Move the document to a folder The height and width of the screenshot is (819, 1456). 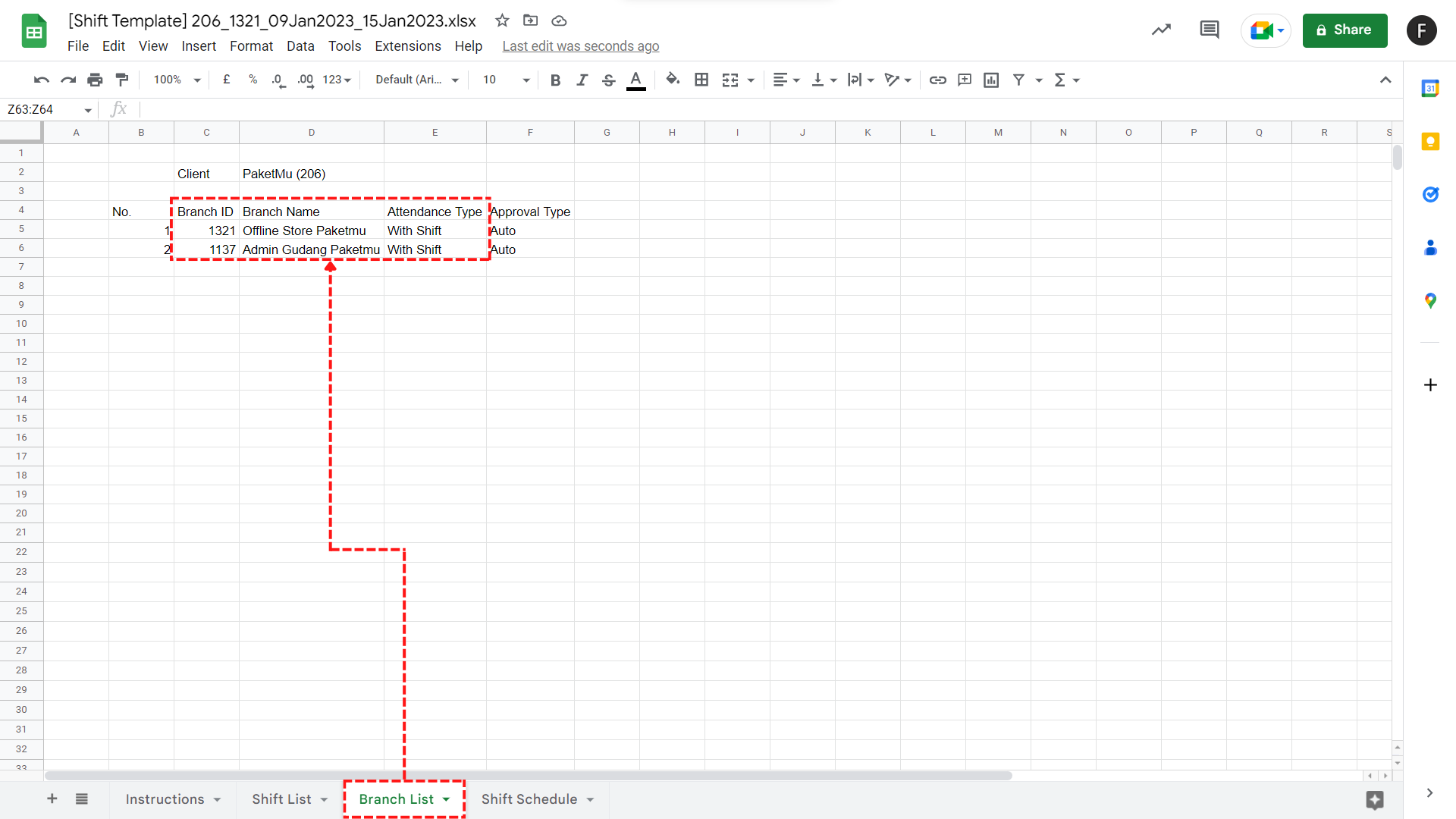tap(531, 20)
